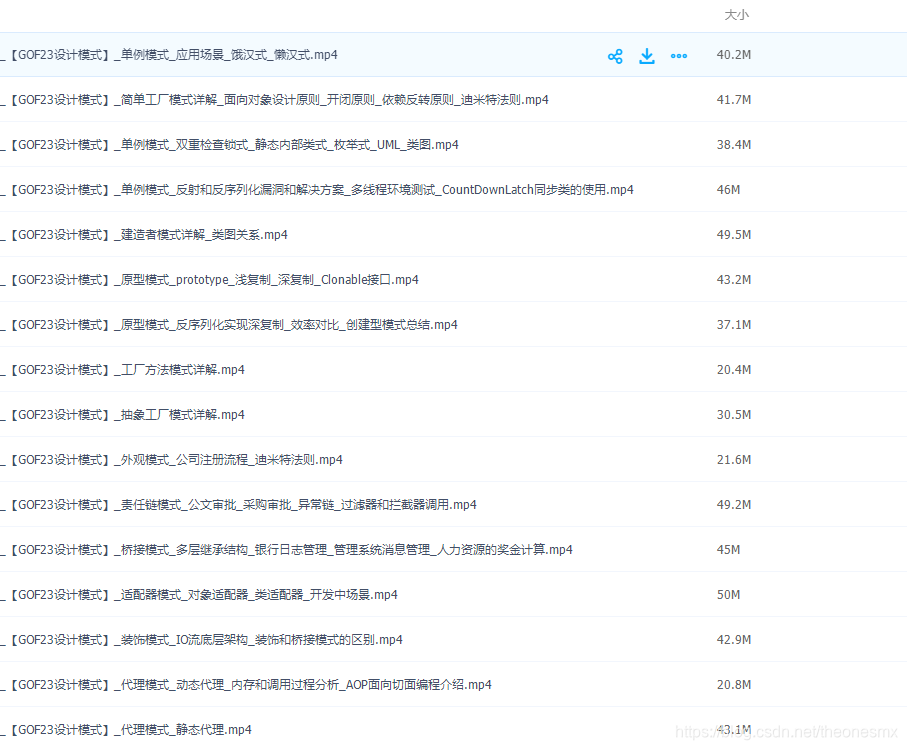This screenshot has height=750, width=907.
Task: Open 单例模式_反射和反序列化漏洞 CountDownLatch file
Action: click(316, 190)
